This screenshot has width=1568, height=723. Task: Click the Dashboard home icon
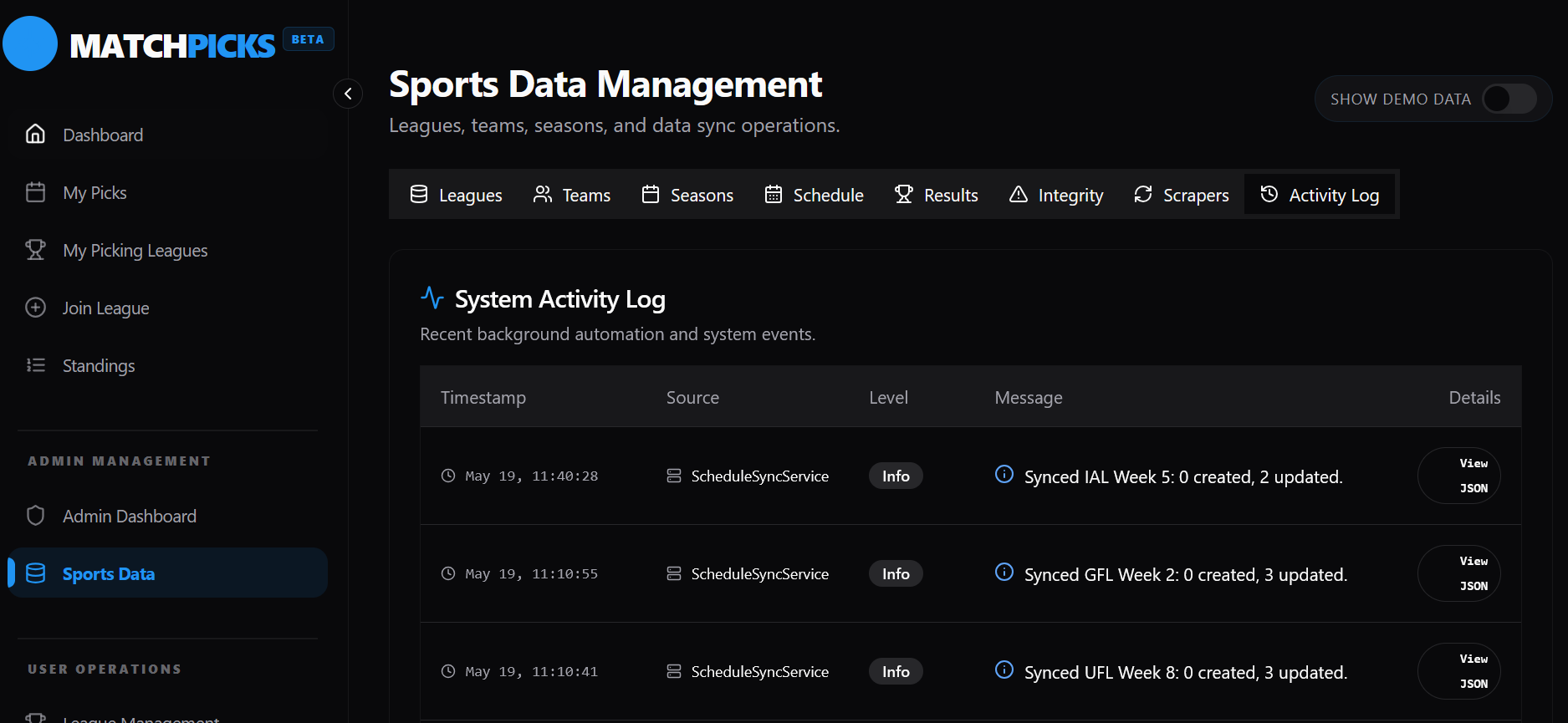point(35,134)
